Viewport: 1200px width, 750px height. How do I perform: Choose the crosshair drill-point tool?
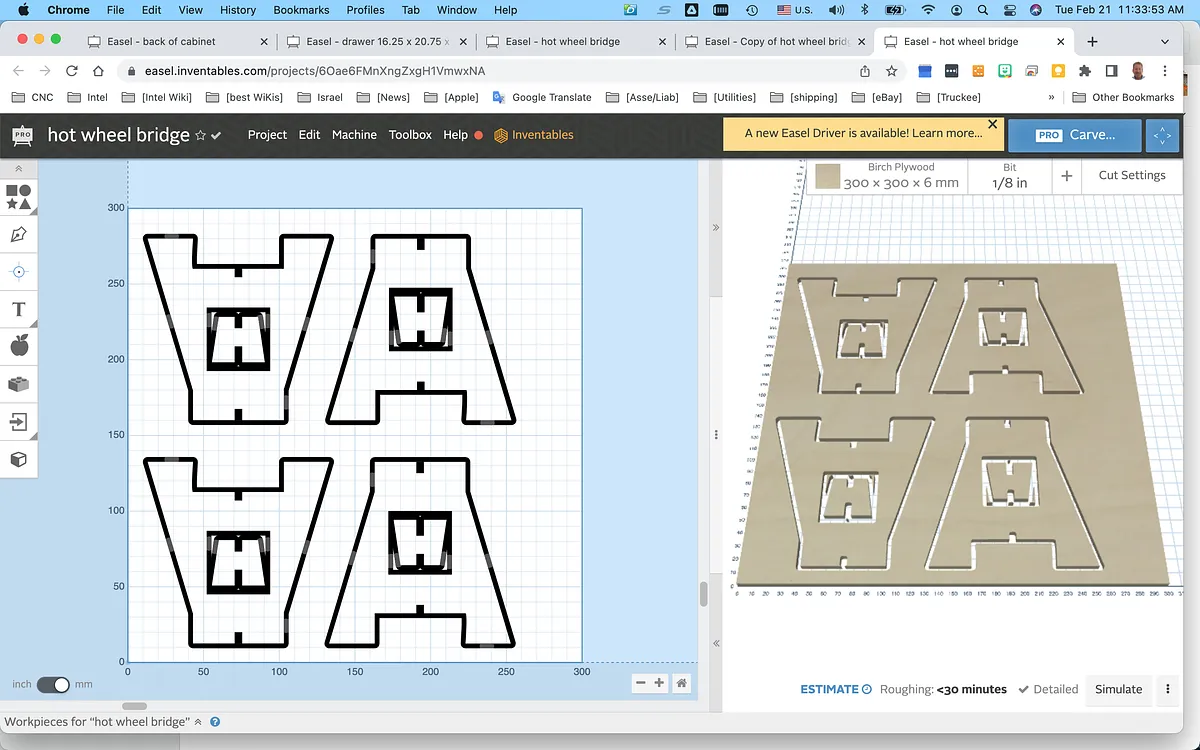18,272
